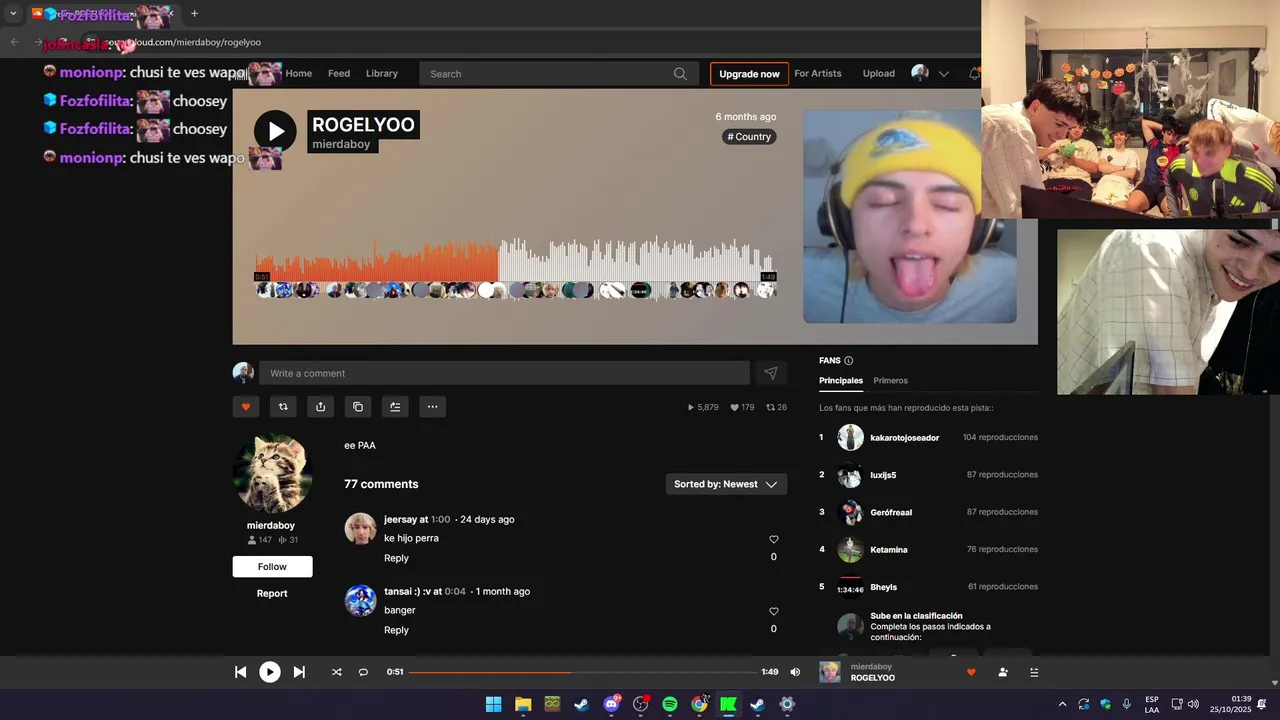
Task: Open the Home tab in SoundCloud header
Action: point(298,73)
